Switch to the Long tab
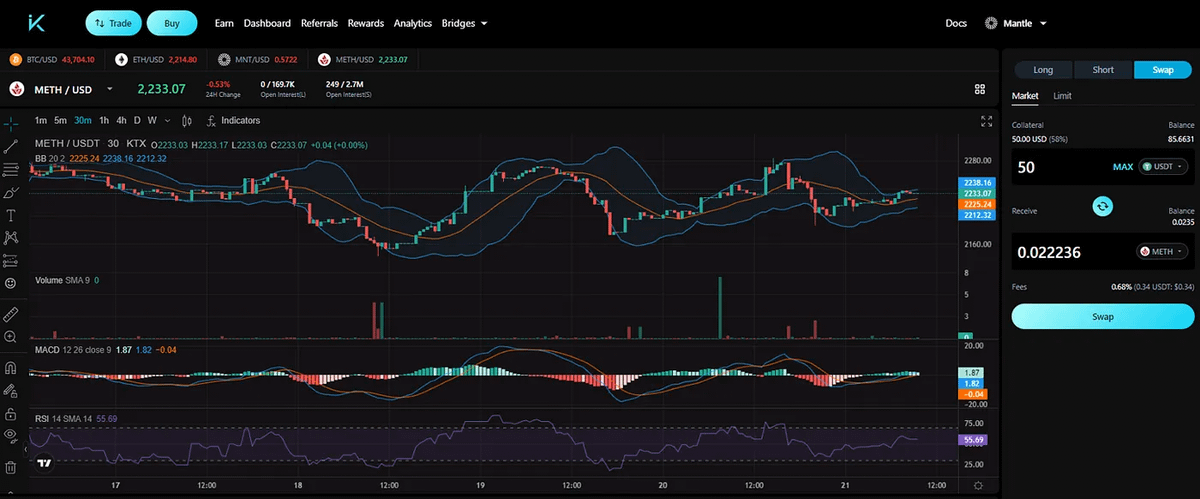 pos(1043,69)
